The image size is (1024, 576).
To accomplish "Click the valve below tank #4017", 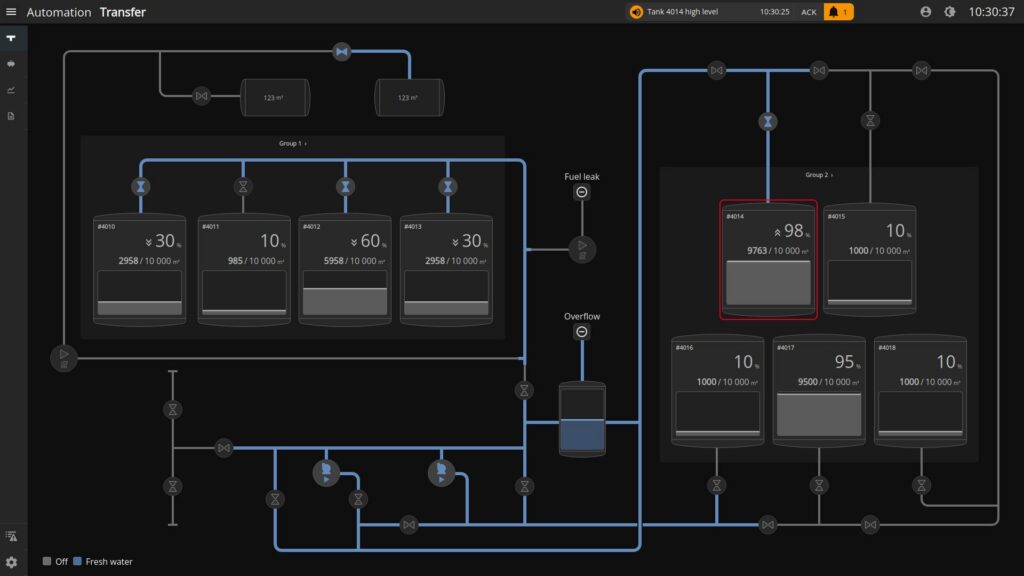I will [x=819, y=485].
